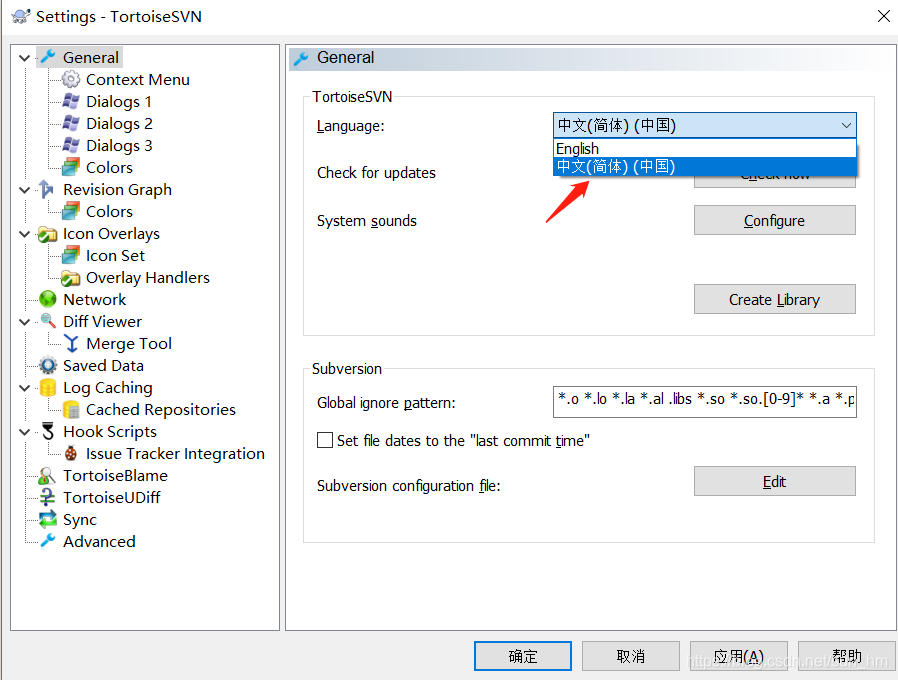The width and height of the screenshot is (898, 680).
Task: Collapse the Log Caching tree node
Action: [x=25, y=388]
